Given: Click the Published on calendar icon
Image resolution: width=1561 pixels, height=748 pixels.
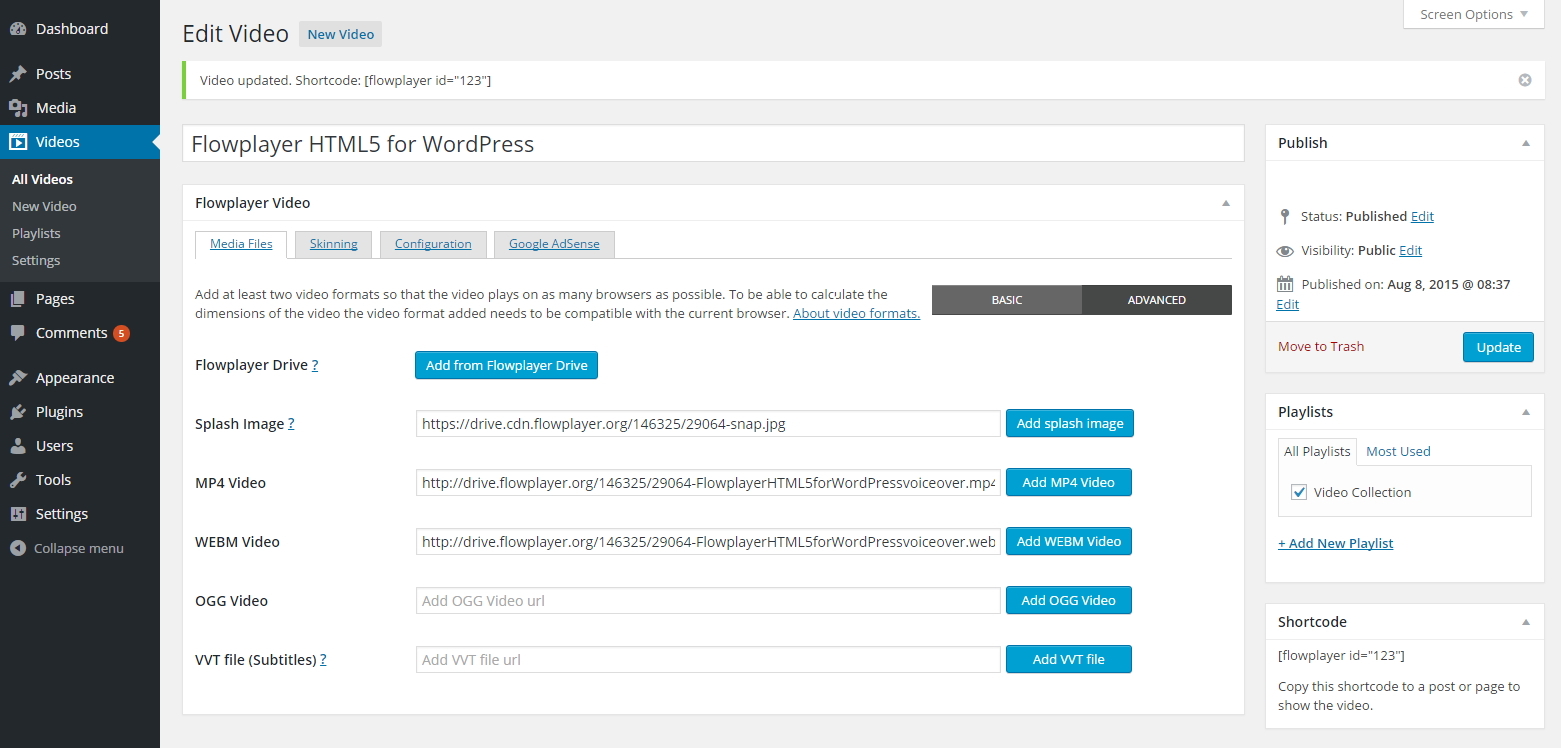Looking at the screenshot, I should (x=1285, y=284).
